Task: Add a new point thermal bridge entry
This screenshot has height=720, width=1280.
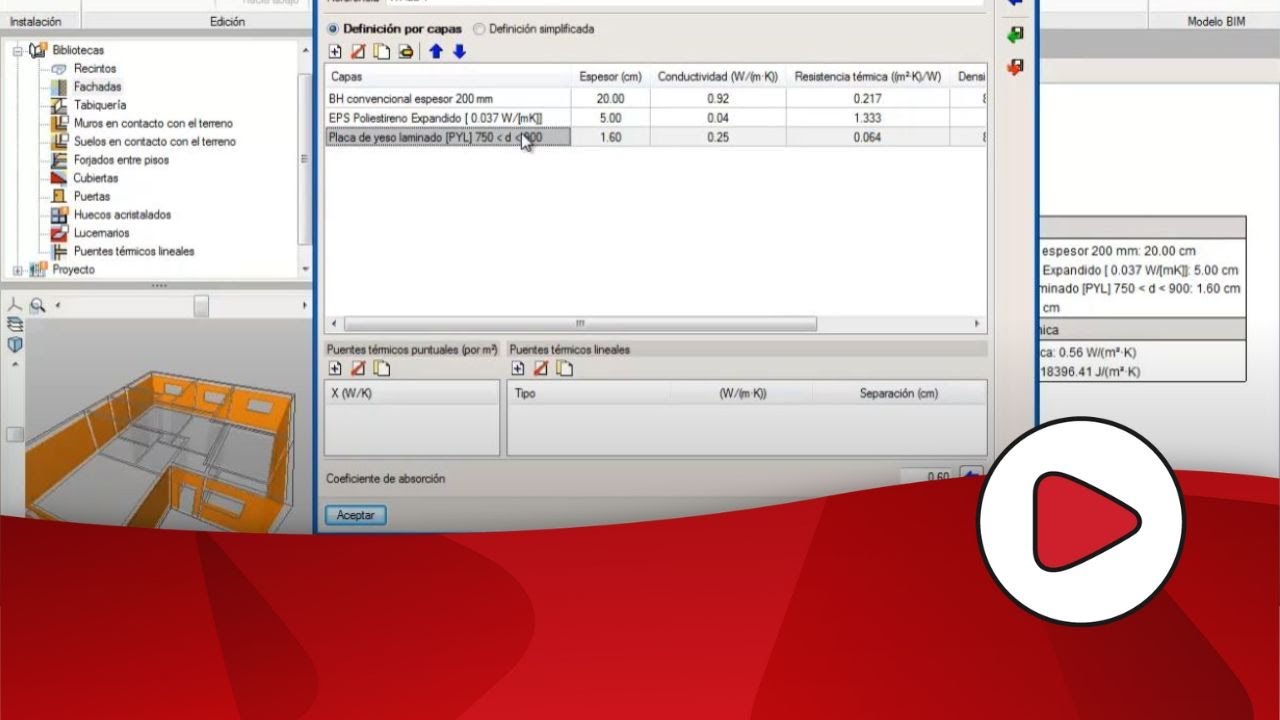Action: (335, 369)
